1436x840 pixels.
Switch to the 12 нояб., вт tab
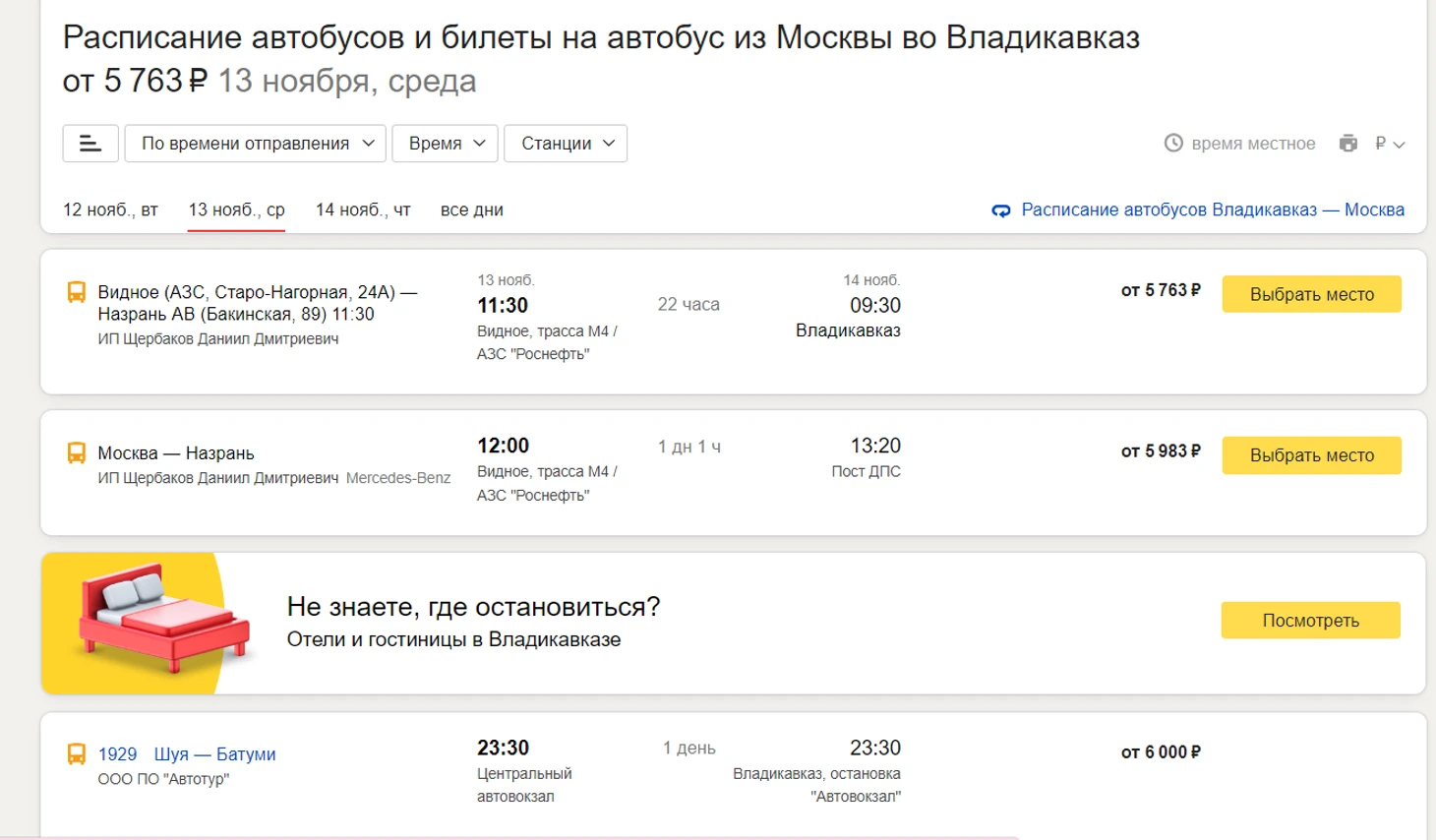(110, 210)
